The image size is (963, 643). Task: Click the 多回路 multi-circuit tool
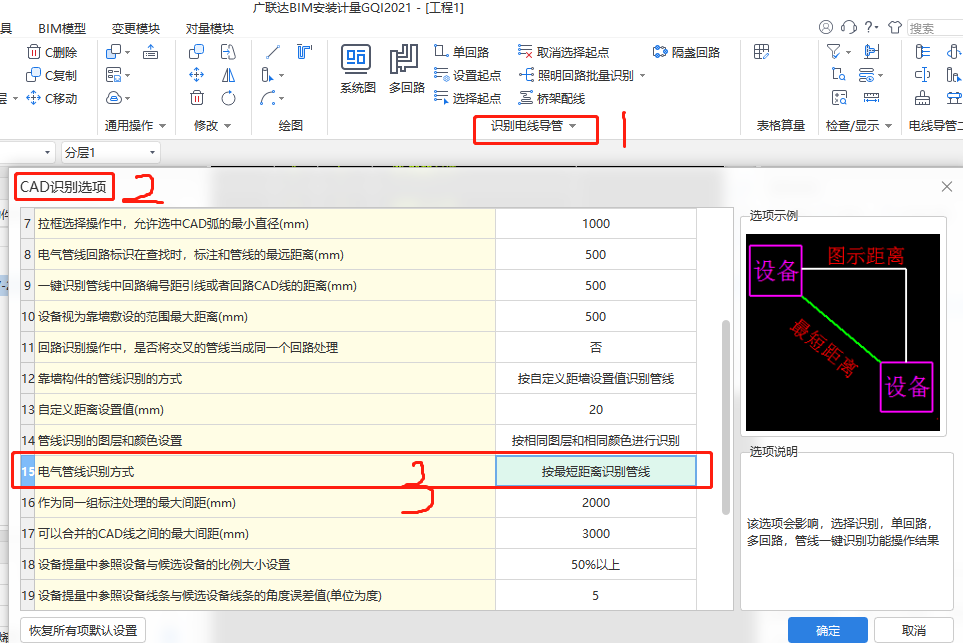pyautogui.click(x=406, y=69)
